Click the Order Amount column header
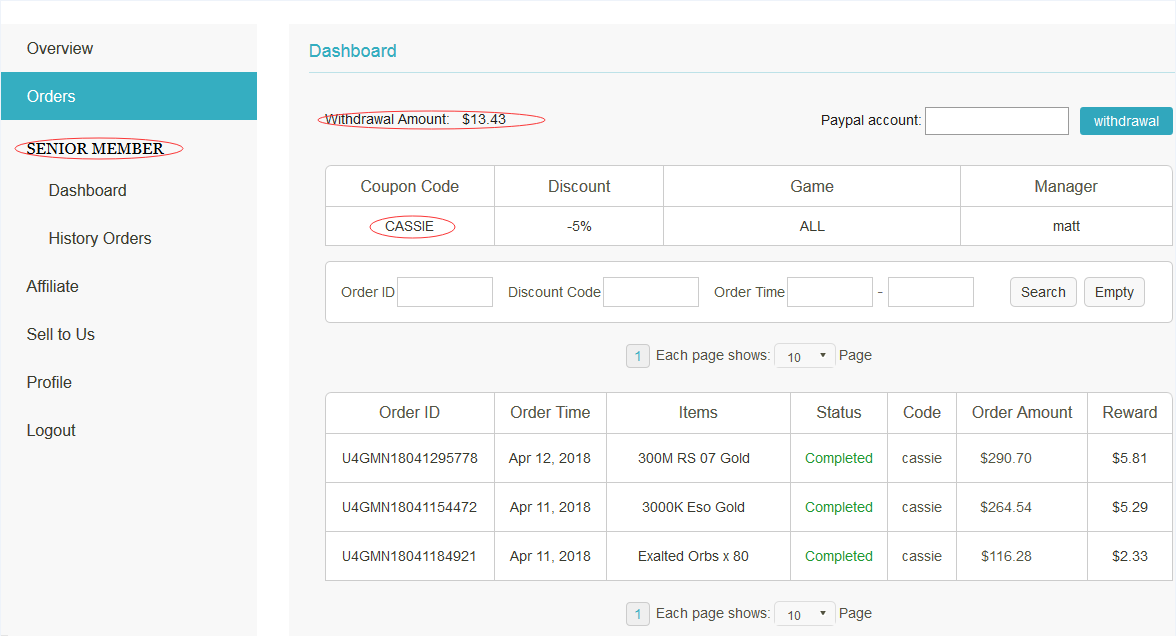This screenshot has height=636, width=1176. (1022, 412)
